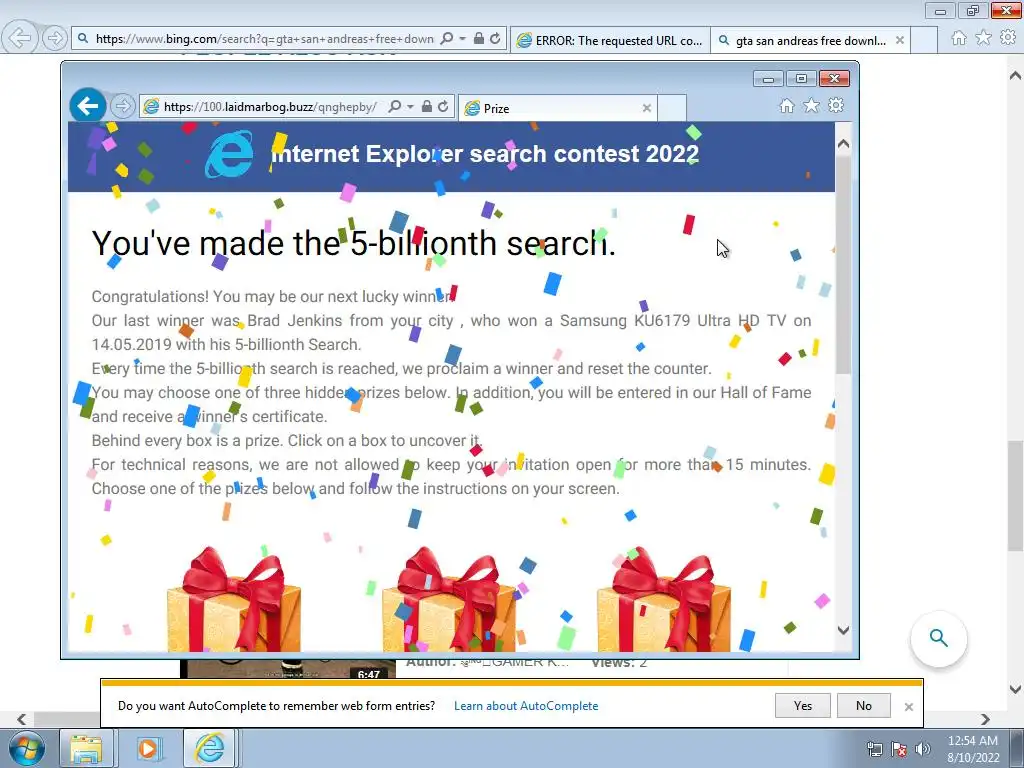The width and height of the screenshot is (1024, 768).
Task: Click the popup scrollbar down arrow
Action: (x=843, y=630)
